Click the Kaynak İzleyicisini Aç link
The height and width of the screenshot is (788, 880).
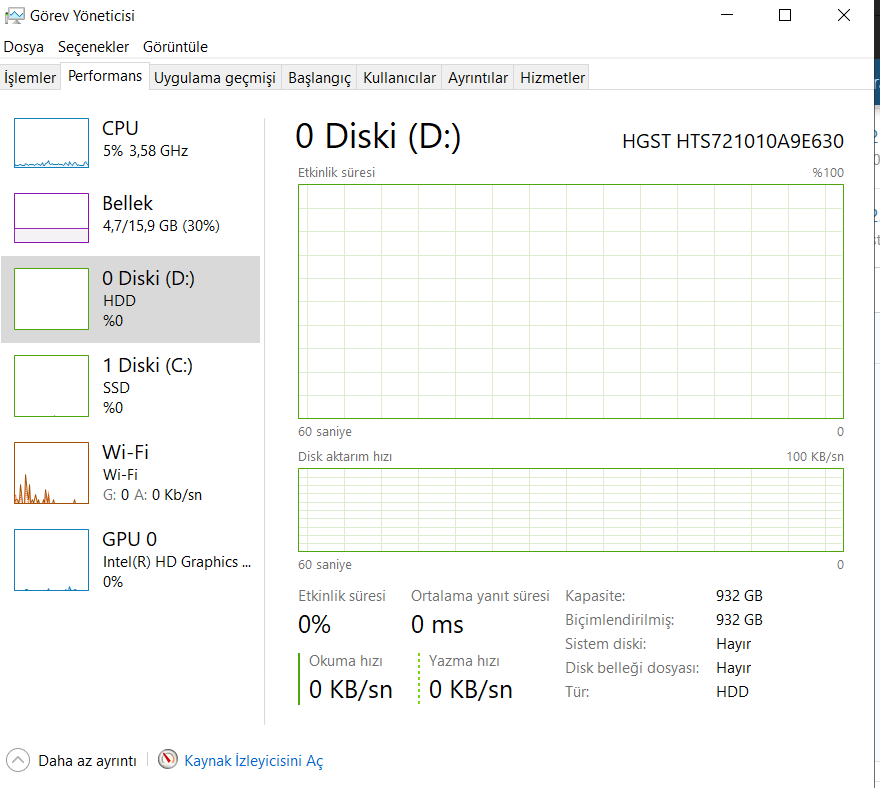coord(253,761)
